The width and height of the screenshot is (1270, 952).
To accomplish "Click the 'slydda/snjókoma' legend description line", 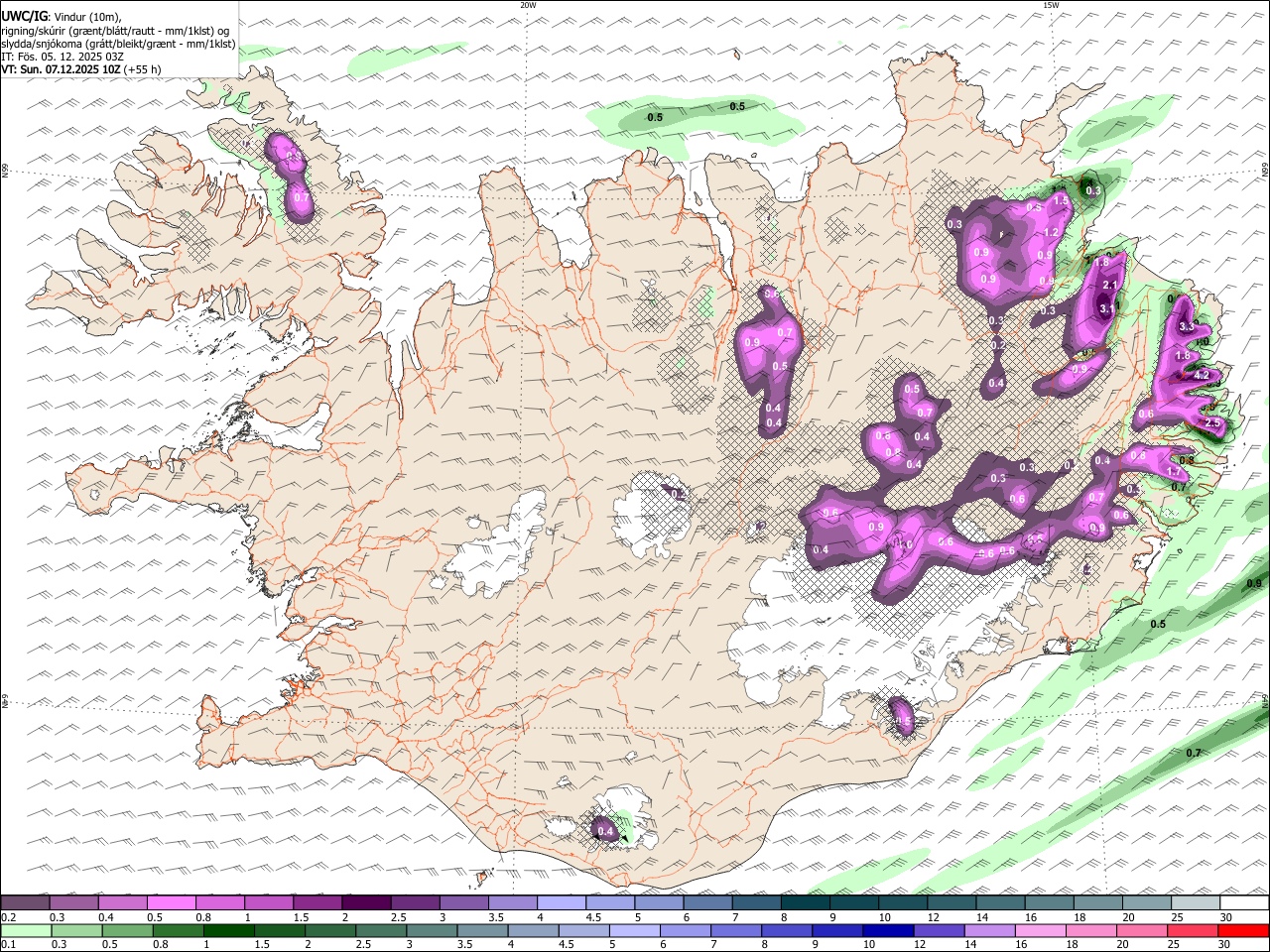I will click(x=118, y=44).
